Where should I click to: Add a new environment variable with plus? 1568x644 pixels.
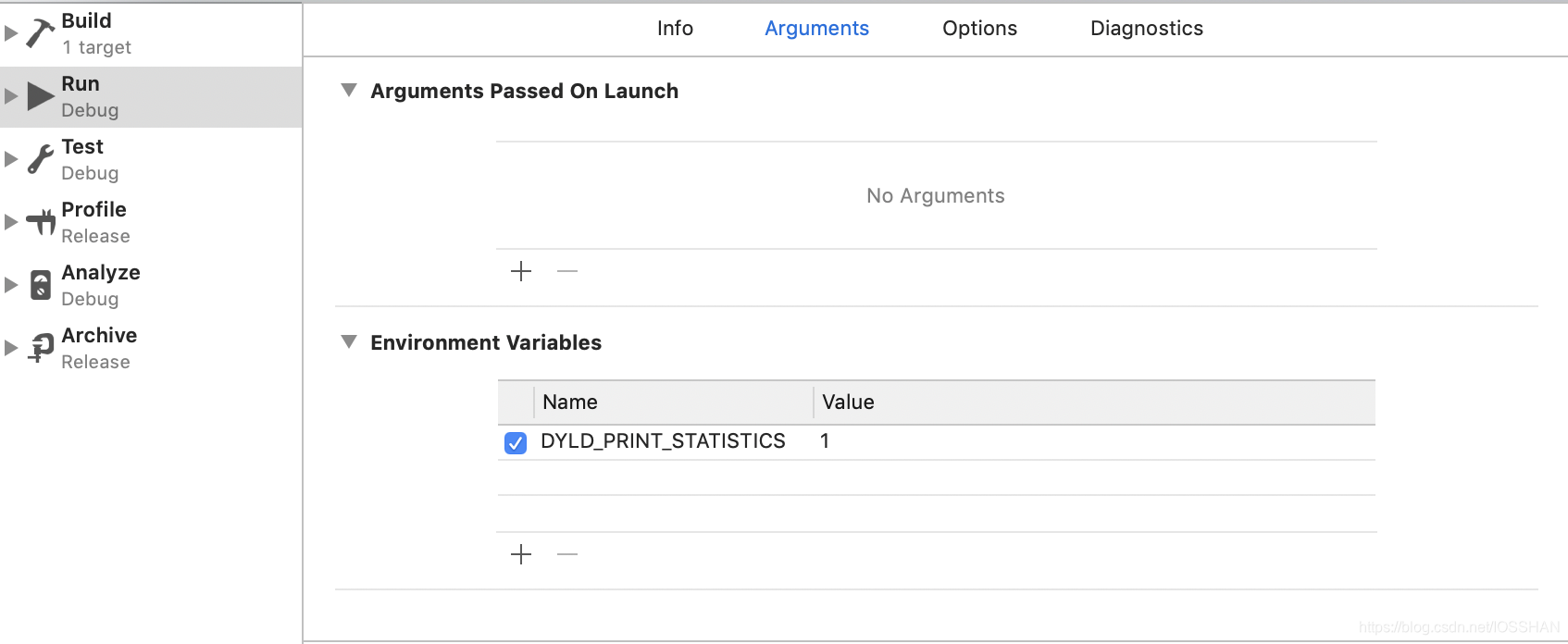pos(521,554)
